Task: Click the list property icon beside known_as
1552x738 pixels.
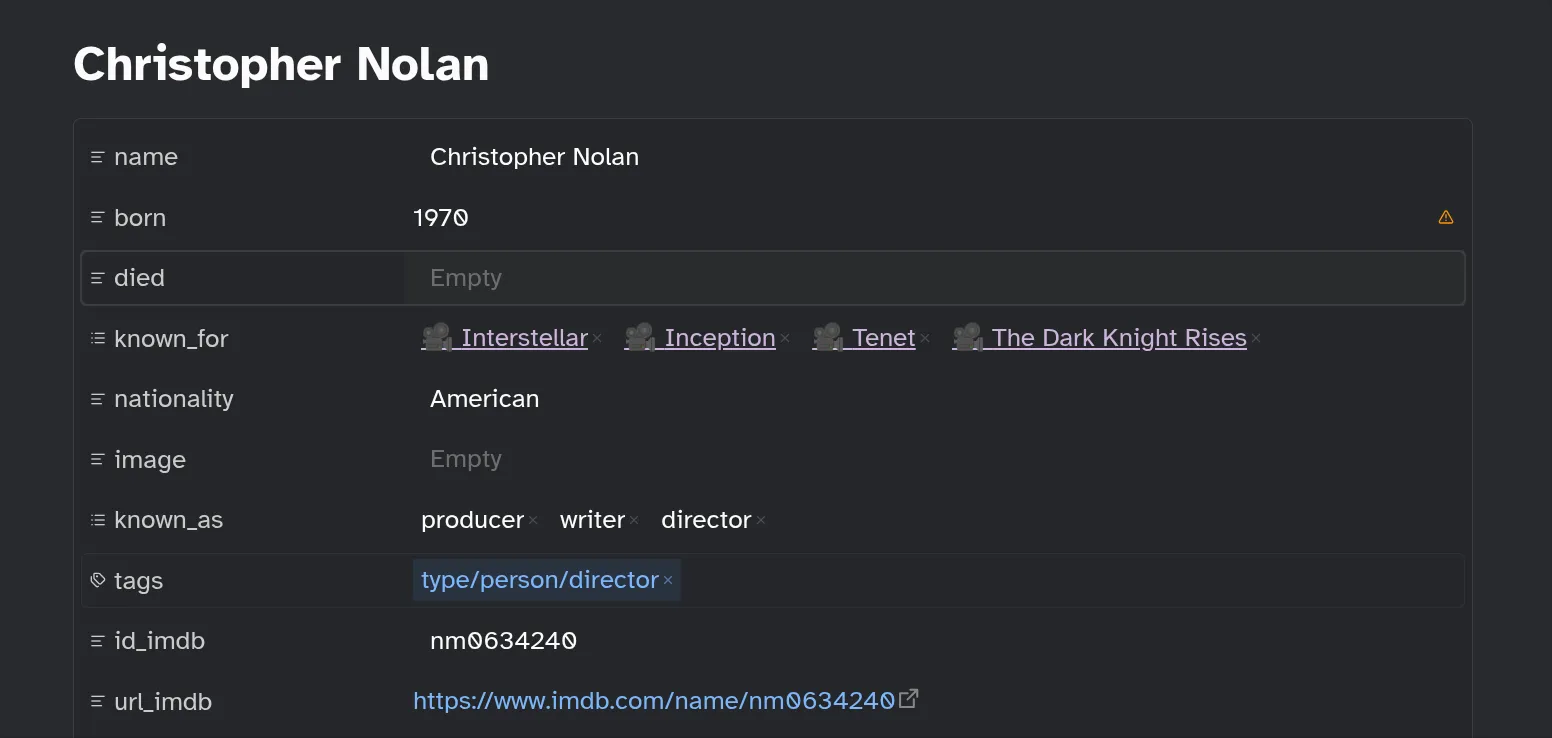Action: (96, 519)
